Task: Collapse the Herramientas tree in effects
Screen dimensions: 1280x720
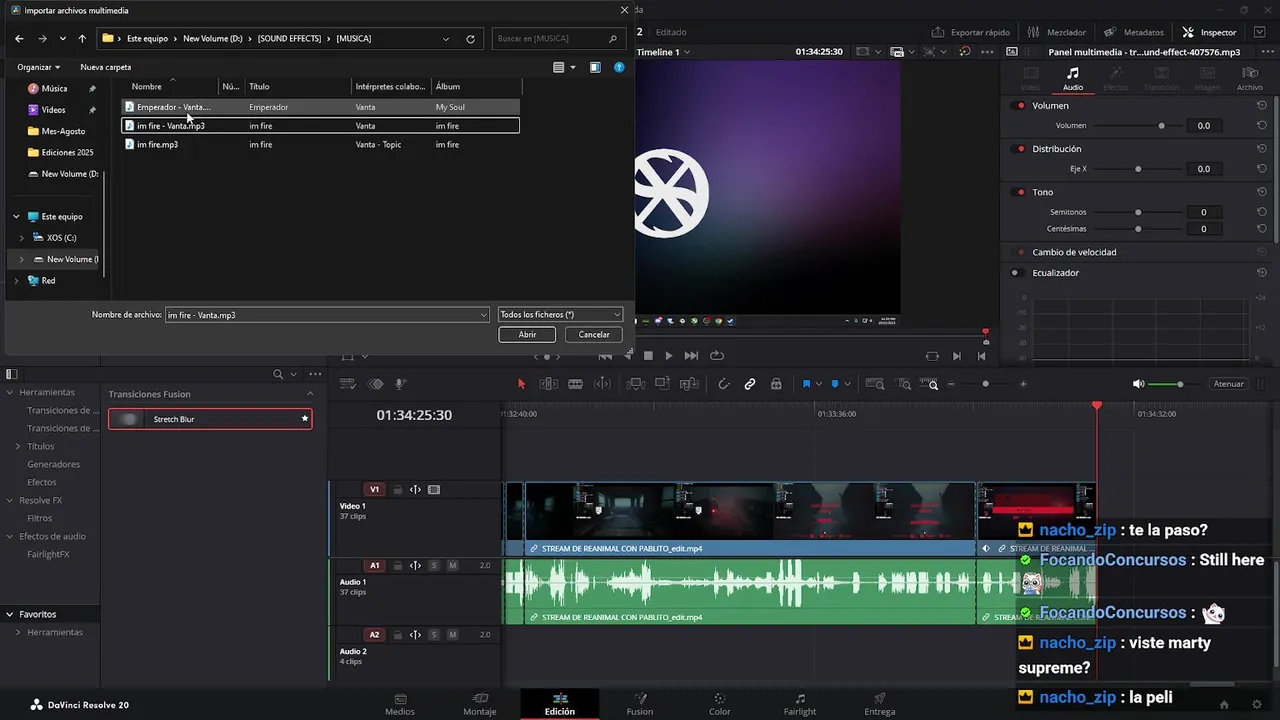Action: pyautogui.click(x=10, y=392)
